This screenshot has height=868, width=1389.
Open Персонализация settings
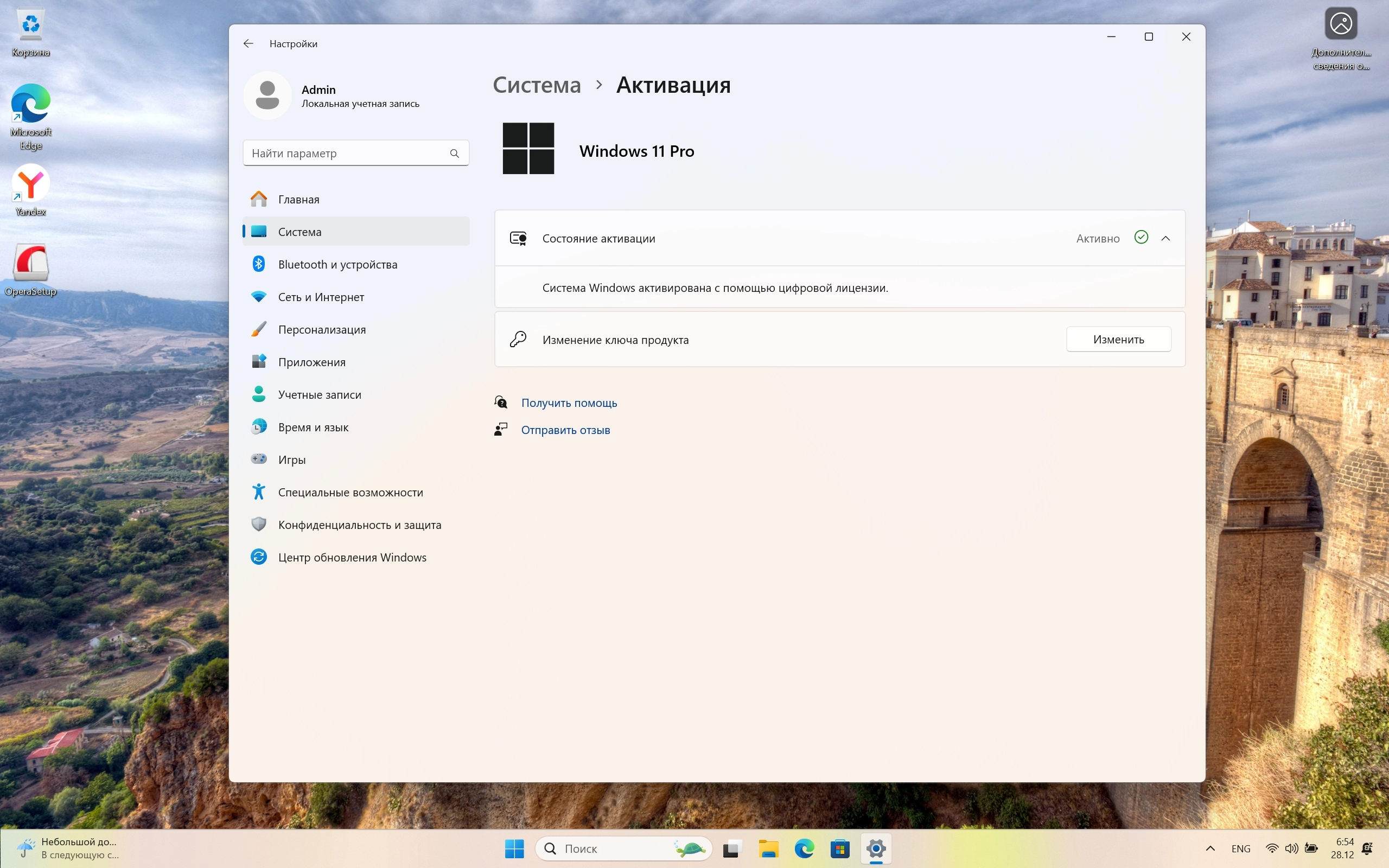point(321,329)
